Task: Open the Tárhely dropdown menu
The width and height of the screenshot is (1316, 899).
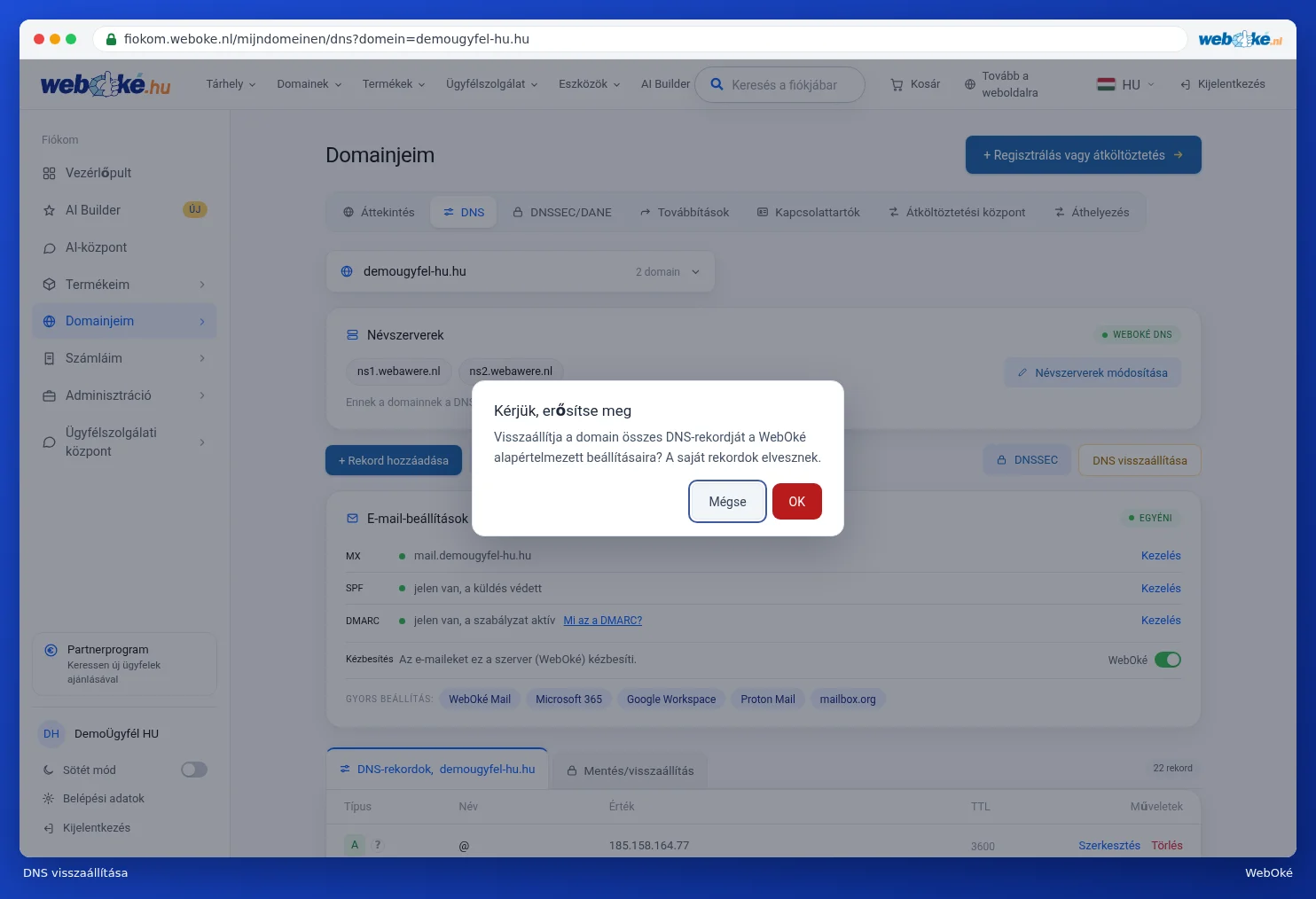Action: [x=231, y=84]
